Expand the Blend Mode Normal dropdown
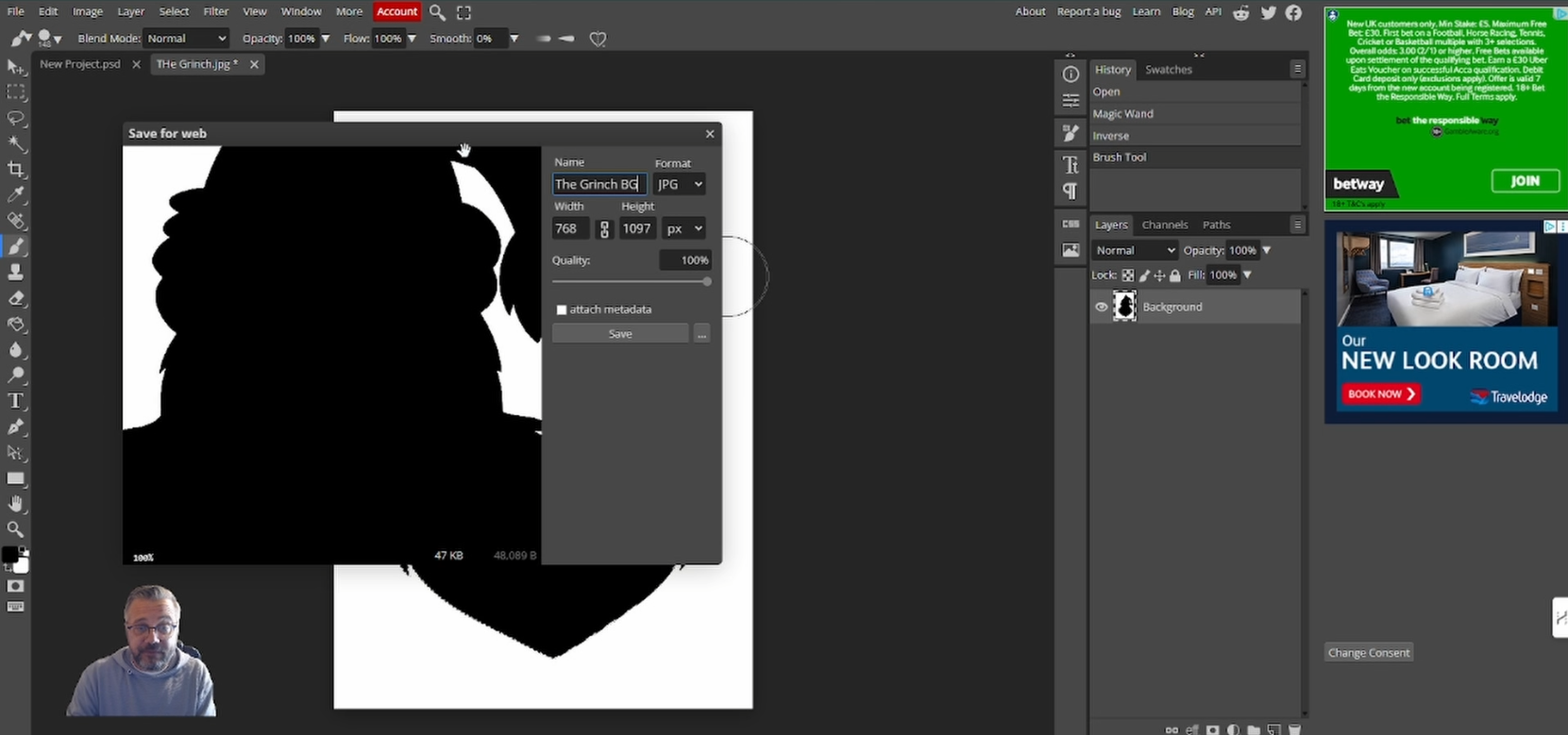The width and height of the screenshot is (1568, 735). pos(187,39)
